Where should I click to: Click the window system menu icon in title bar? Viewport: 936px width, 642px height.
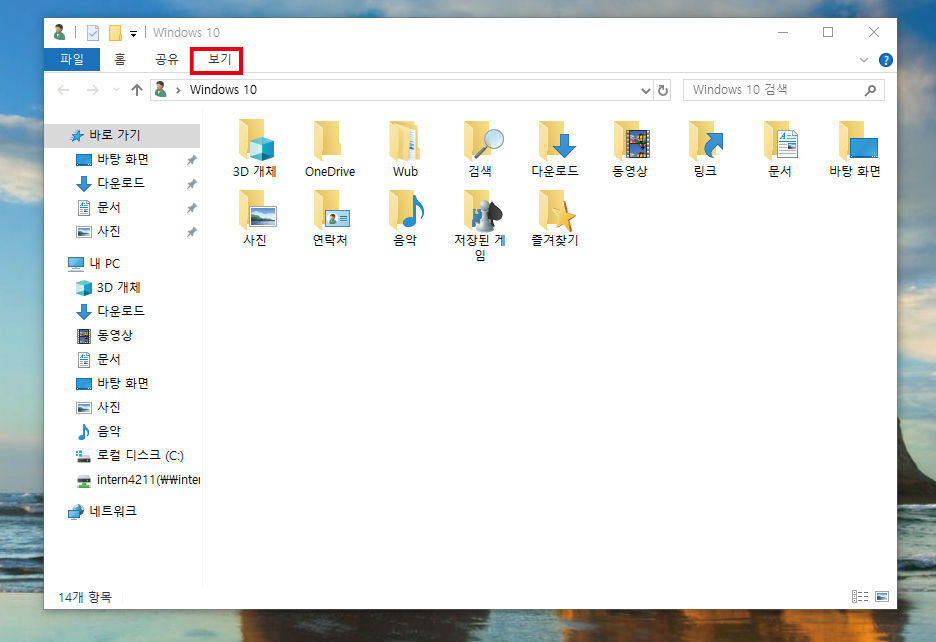(x=59, y=32)
